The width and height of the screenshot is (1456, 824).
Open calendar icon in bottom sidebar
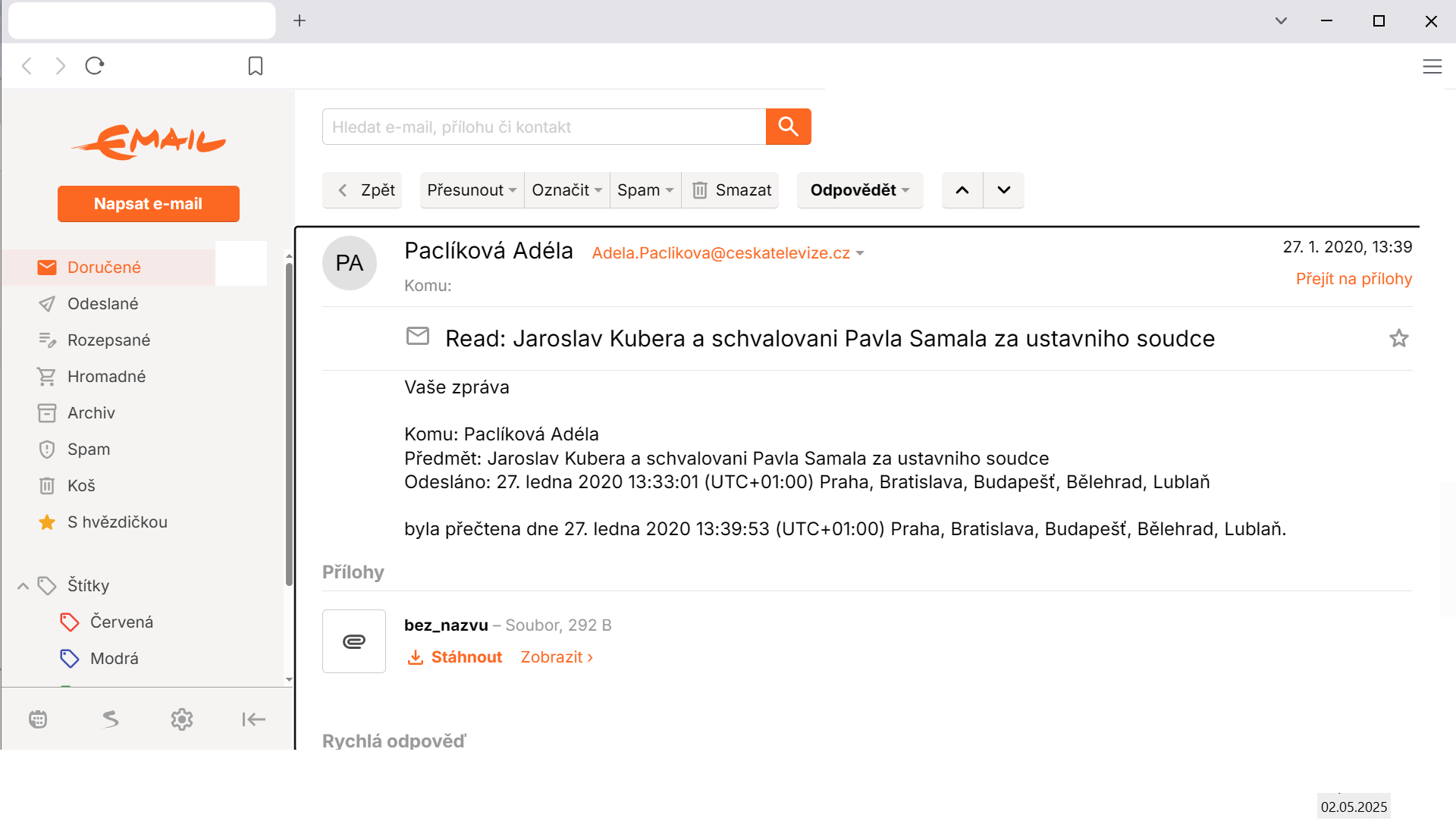click(x=38, y=719)
